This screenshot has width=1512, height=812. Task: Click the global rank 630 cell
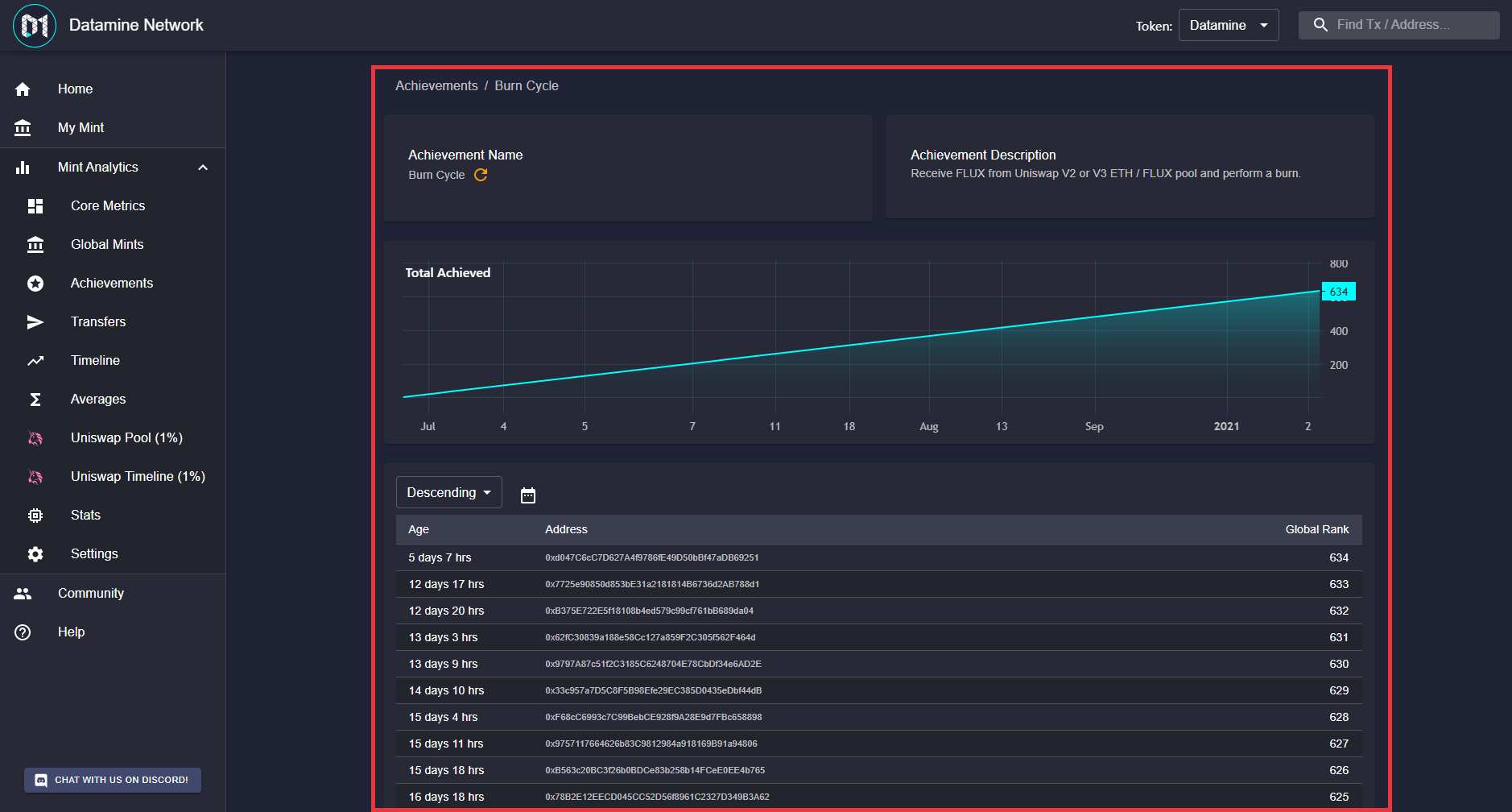point(1339,664)
